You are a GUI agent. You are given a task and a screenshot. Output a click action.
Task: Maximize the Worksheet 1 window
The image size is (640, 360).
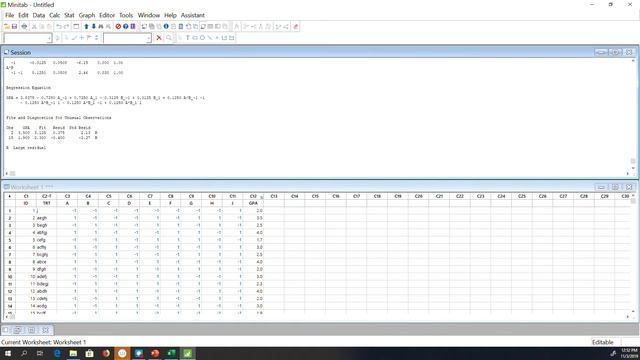615,187
